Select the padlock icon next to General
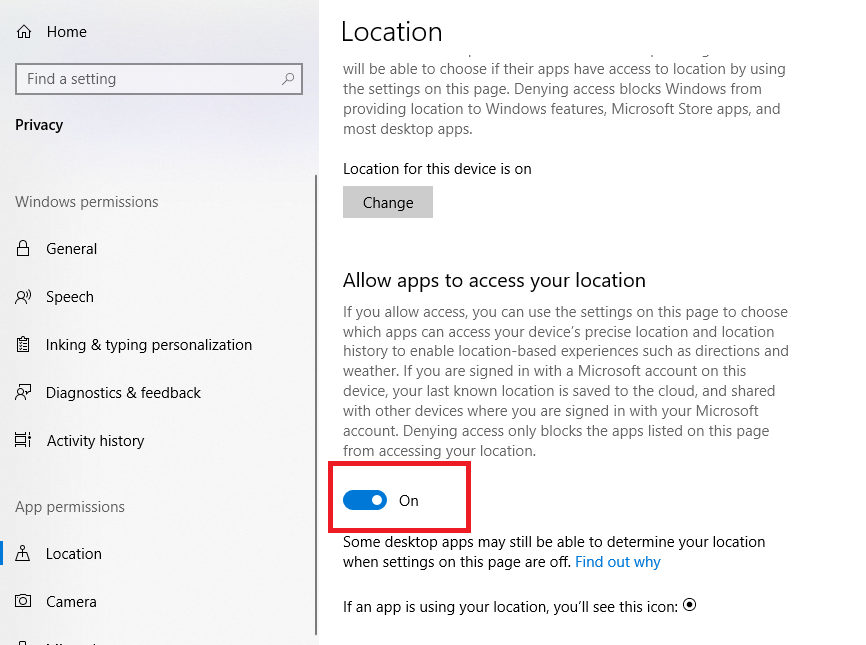This screenshot has width=866, height=645. (x=22, y=249)
